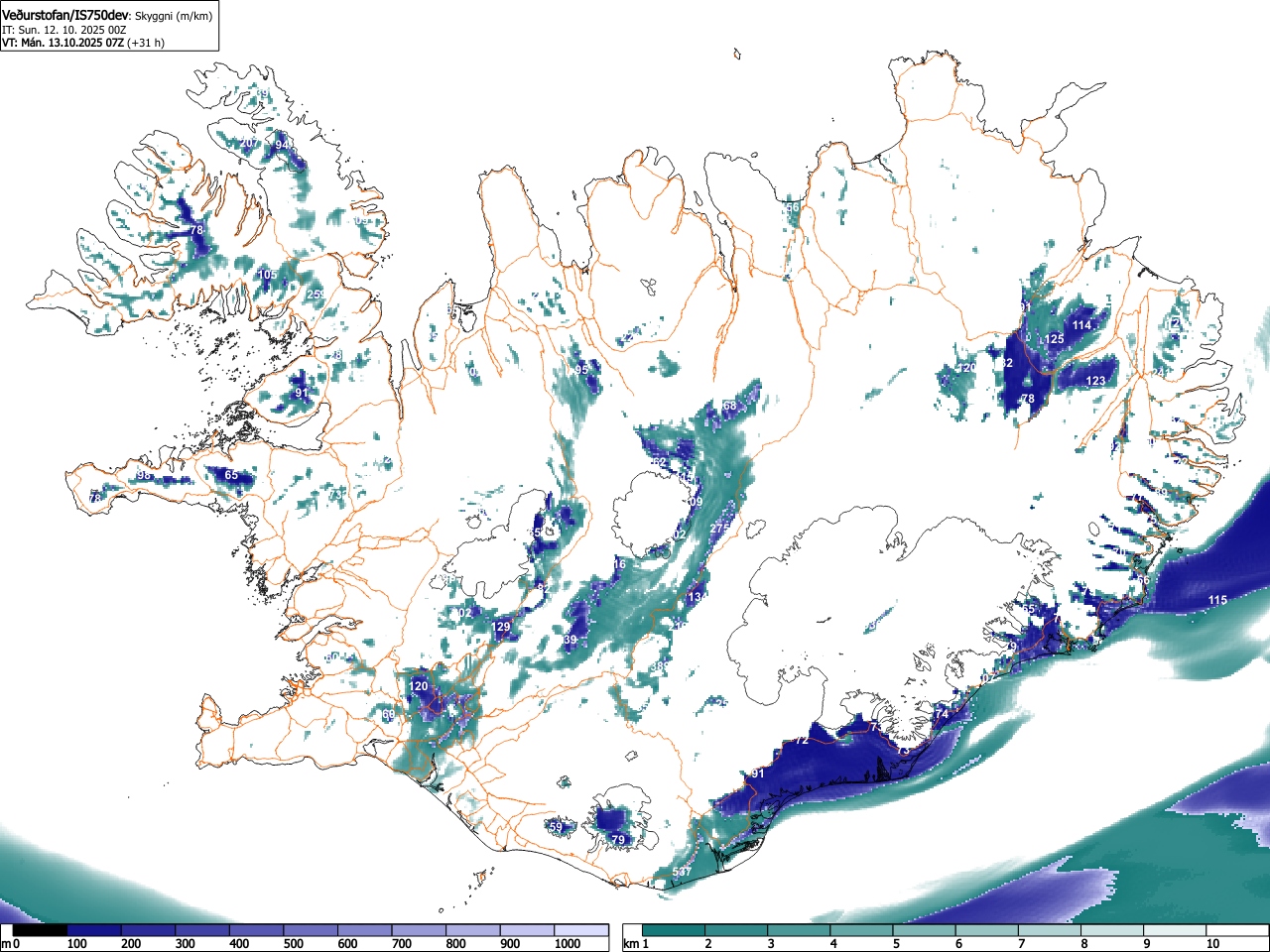Pick the white swatch after 10 km
The width and height of the screenshot is (1270, 952).
1239,930
